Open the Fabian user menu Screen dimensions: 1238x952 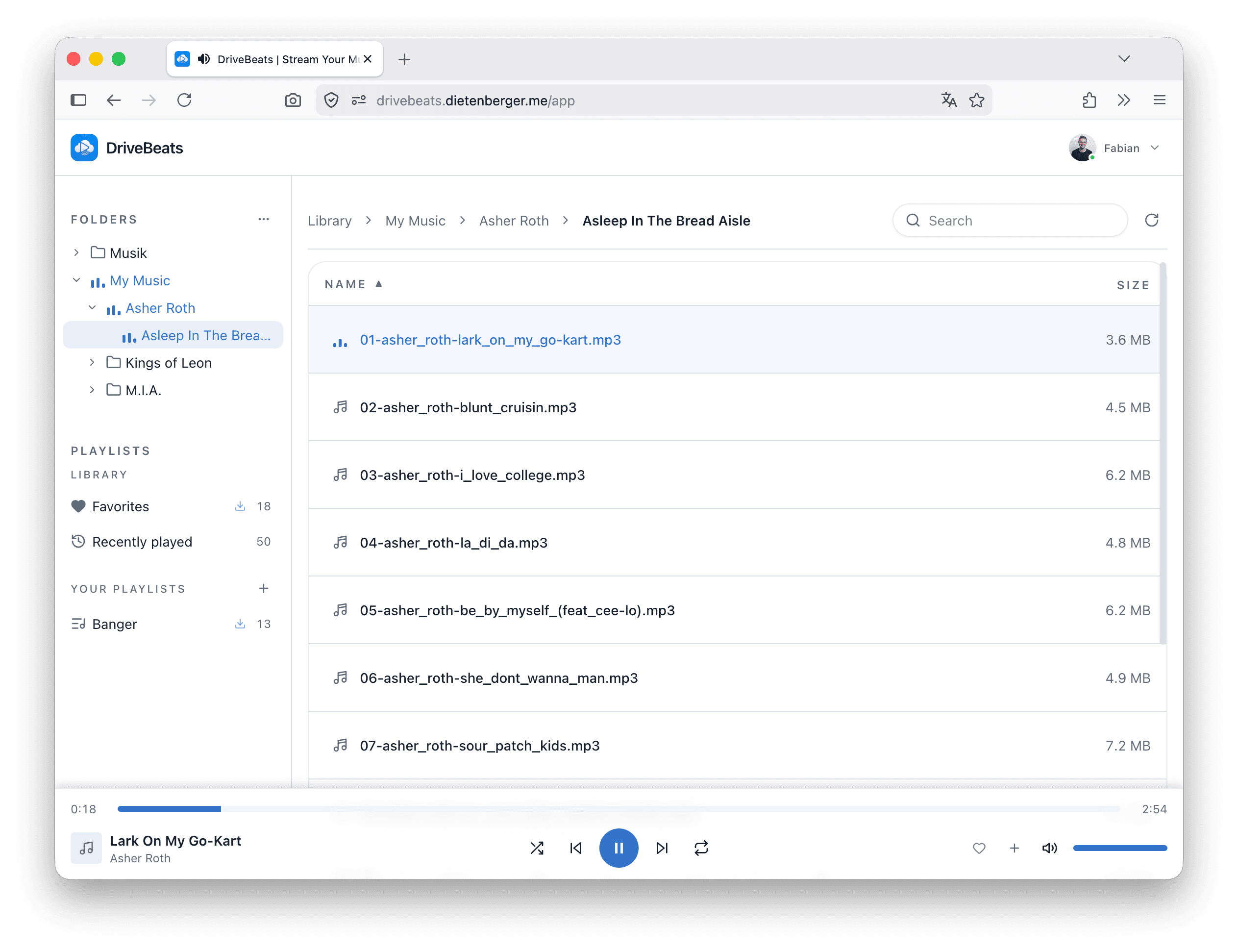1114,148
